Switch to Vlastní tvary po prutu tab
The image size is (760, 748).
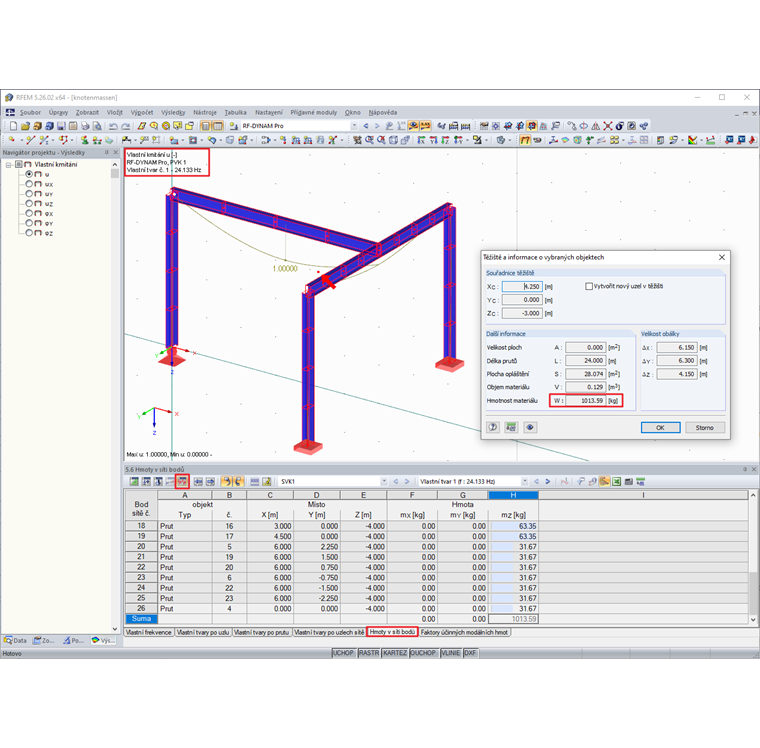pyautogui.click(x=262, y=632)
